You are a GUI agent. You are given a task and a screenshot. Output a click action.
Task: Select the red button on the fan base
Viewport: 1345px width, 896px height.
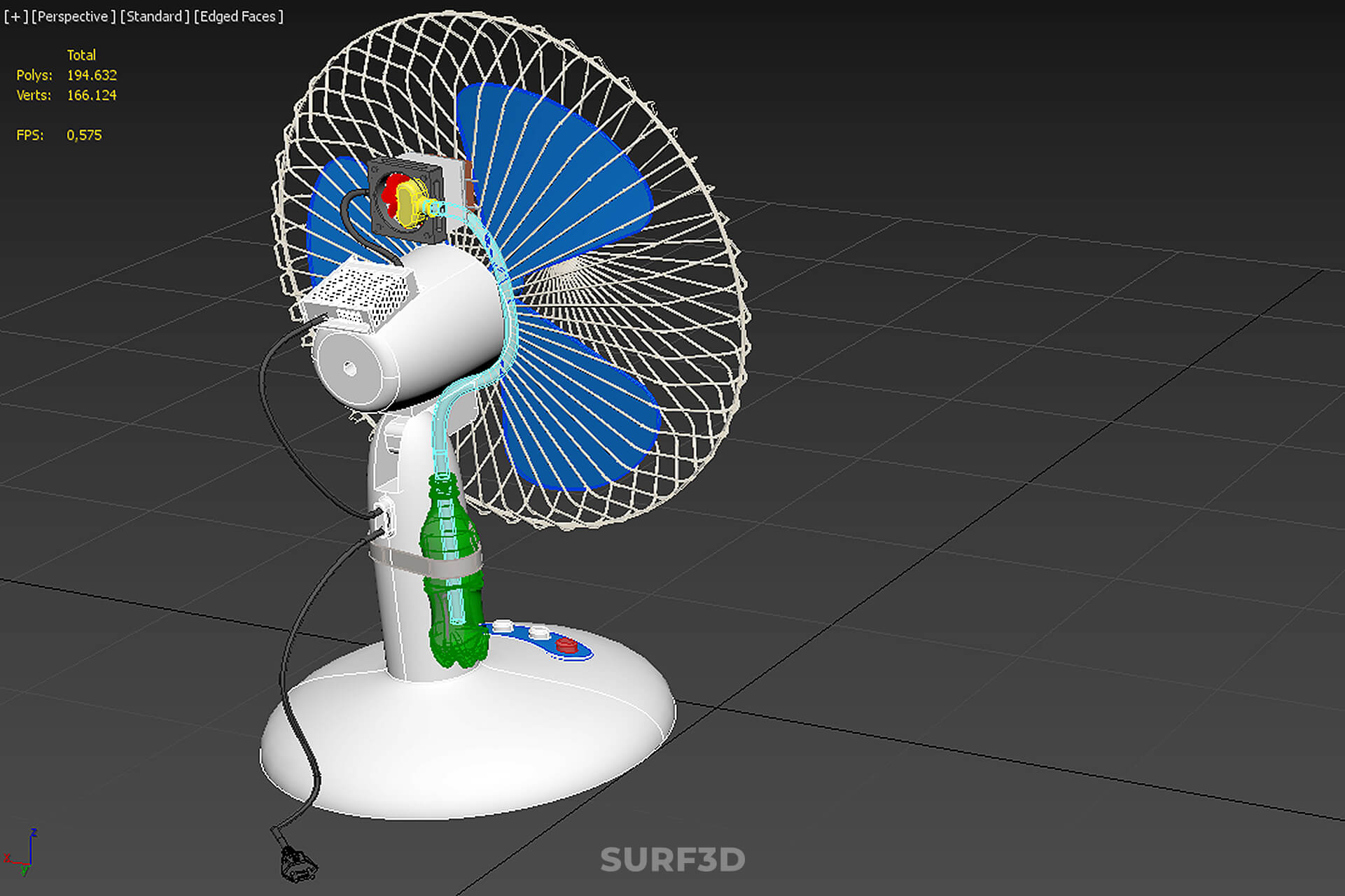click(566, 645)
